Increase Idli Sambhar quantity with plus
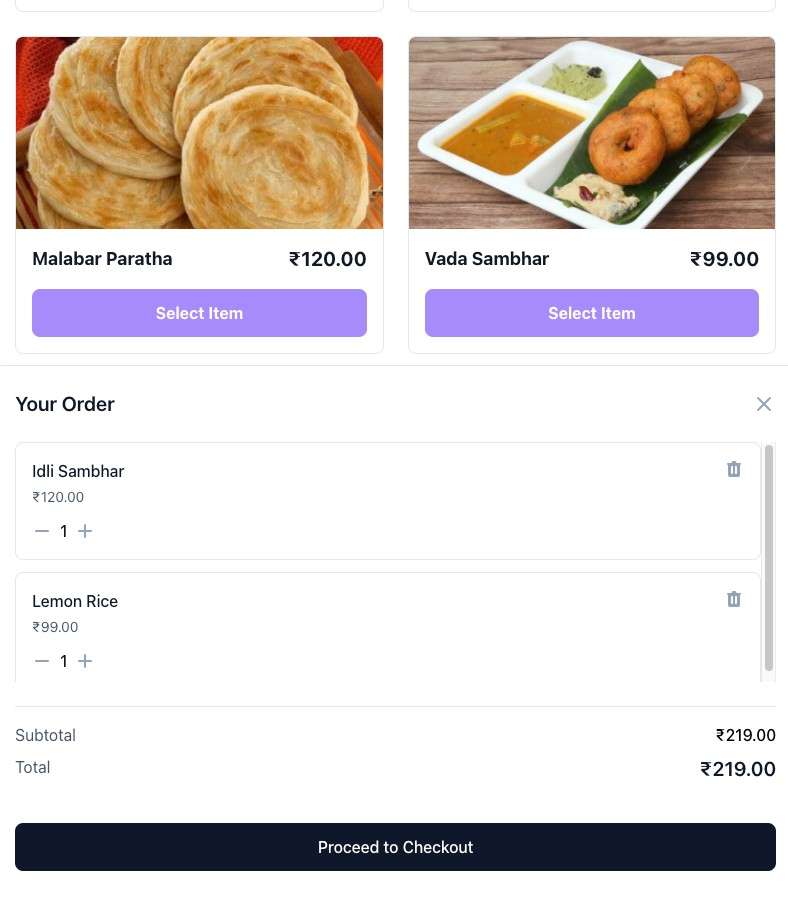The width and height of the screenshot is (788, 904). [85, 531]
